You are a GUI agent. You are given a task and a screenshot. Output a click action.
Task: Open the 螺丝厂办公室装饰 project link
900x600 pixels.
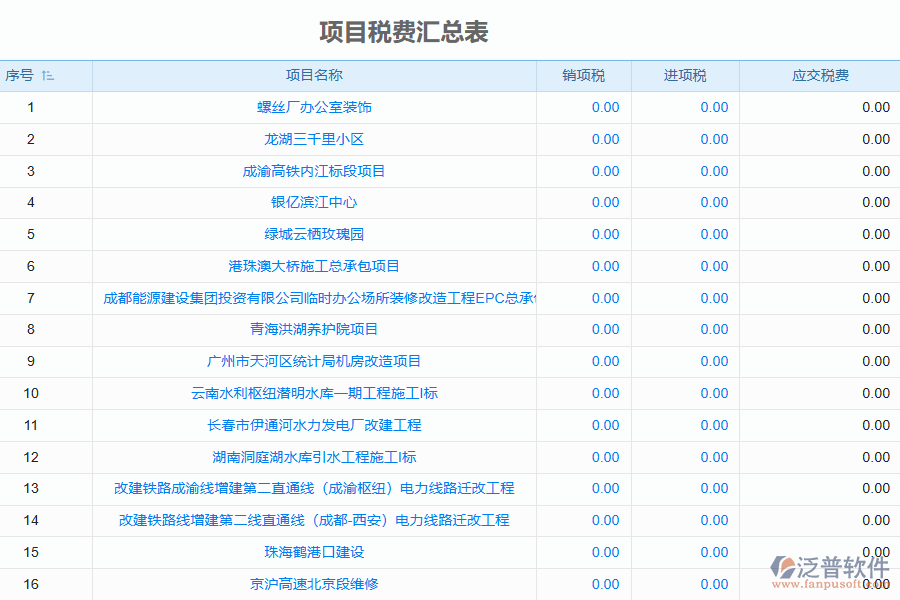point(314,107)
